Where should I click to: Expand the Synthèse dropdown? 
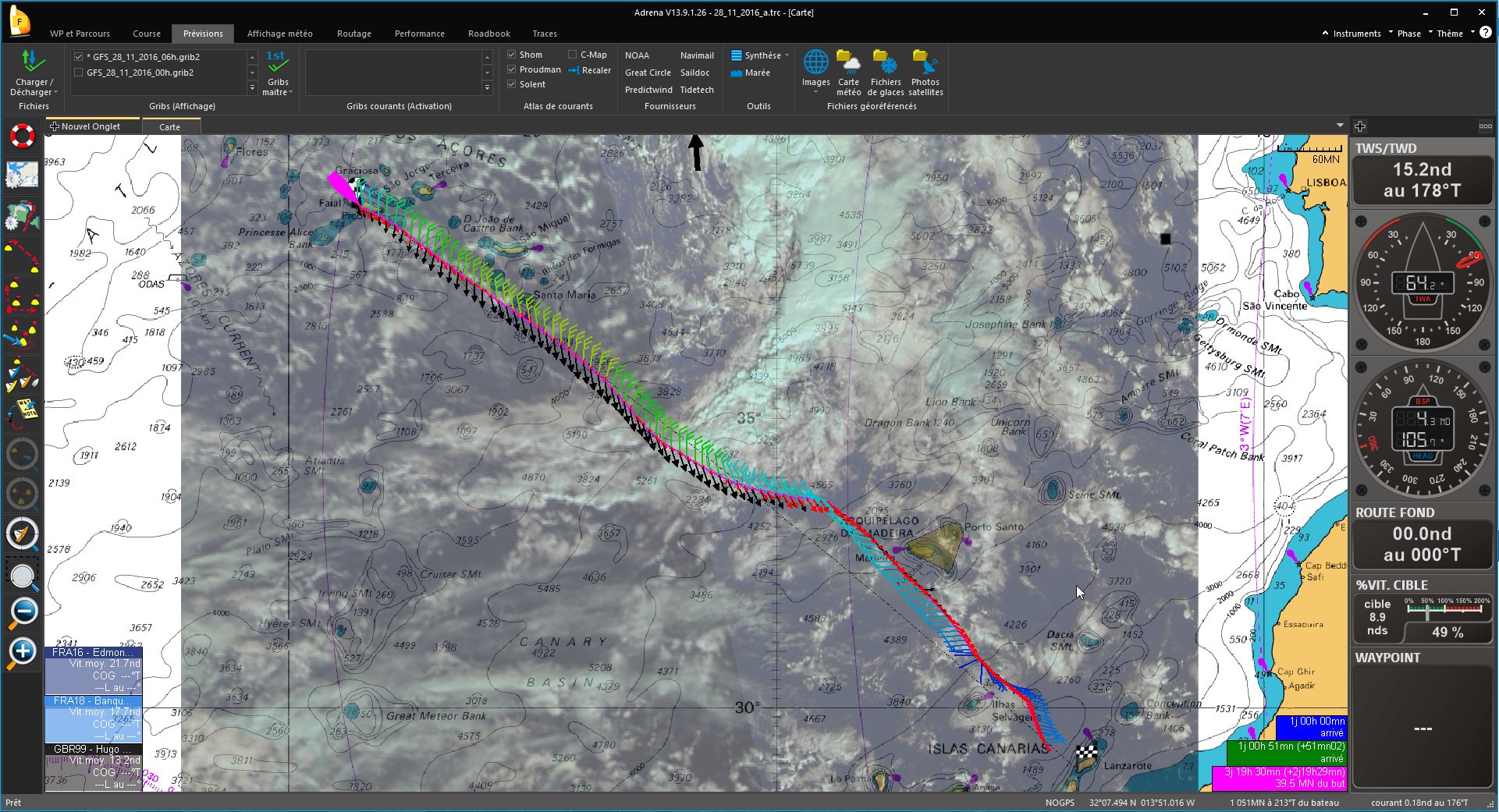[787, 55]
